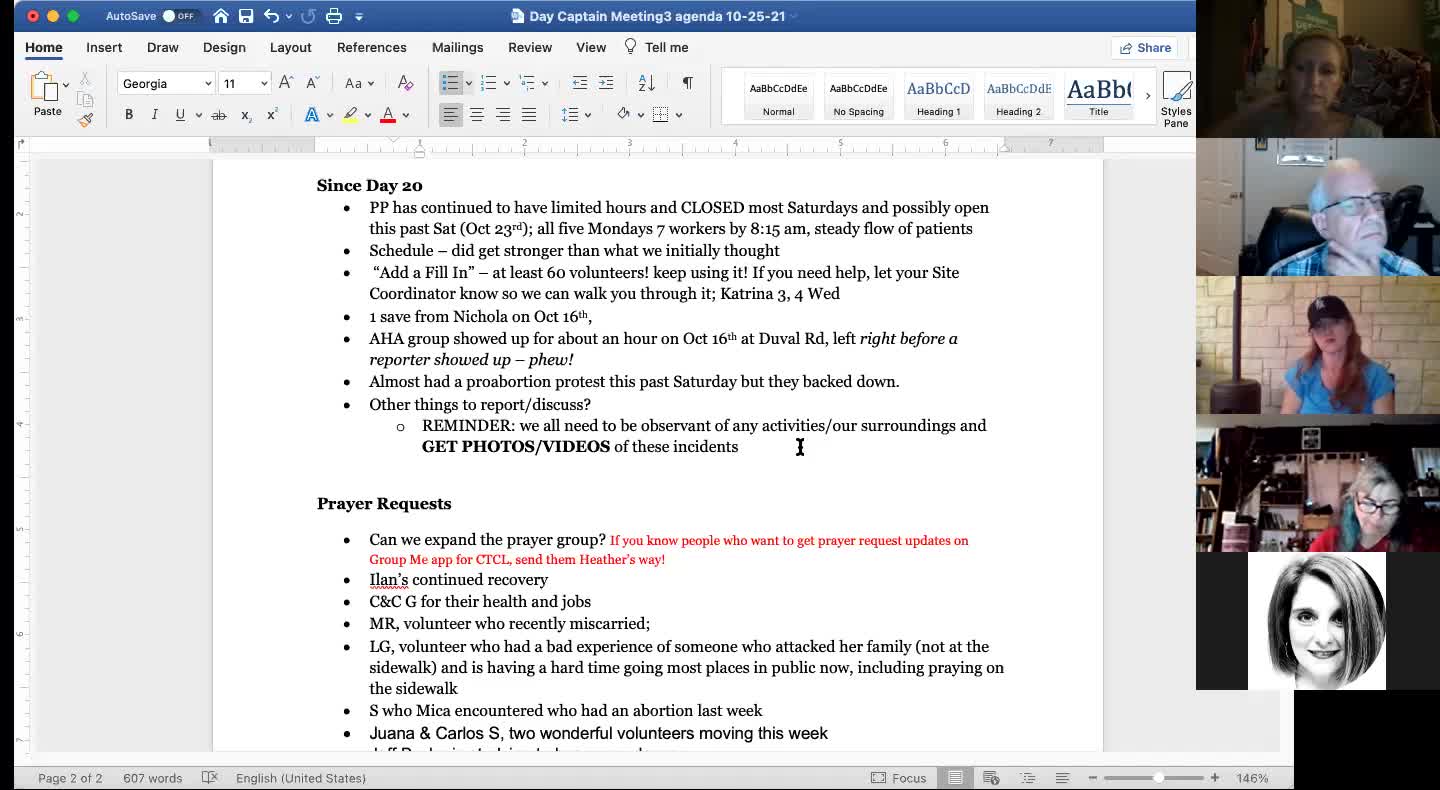Viewport: 1440px width, 790px height.
Task: Toggle strikethrough formatting
Action: click(219, 115)
